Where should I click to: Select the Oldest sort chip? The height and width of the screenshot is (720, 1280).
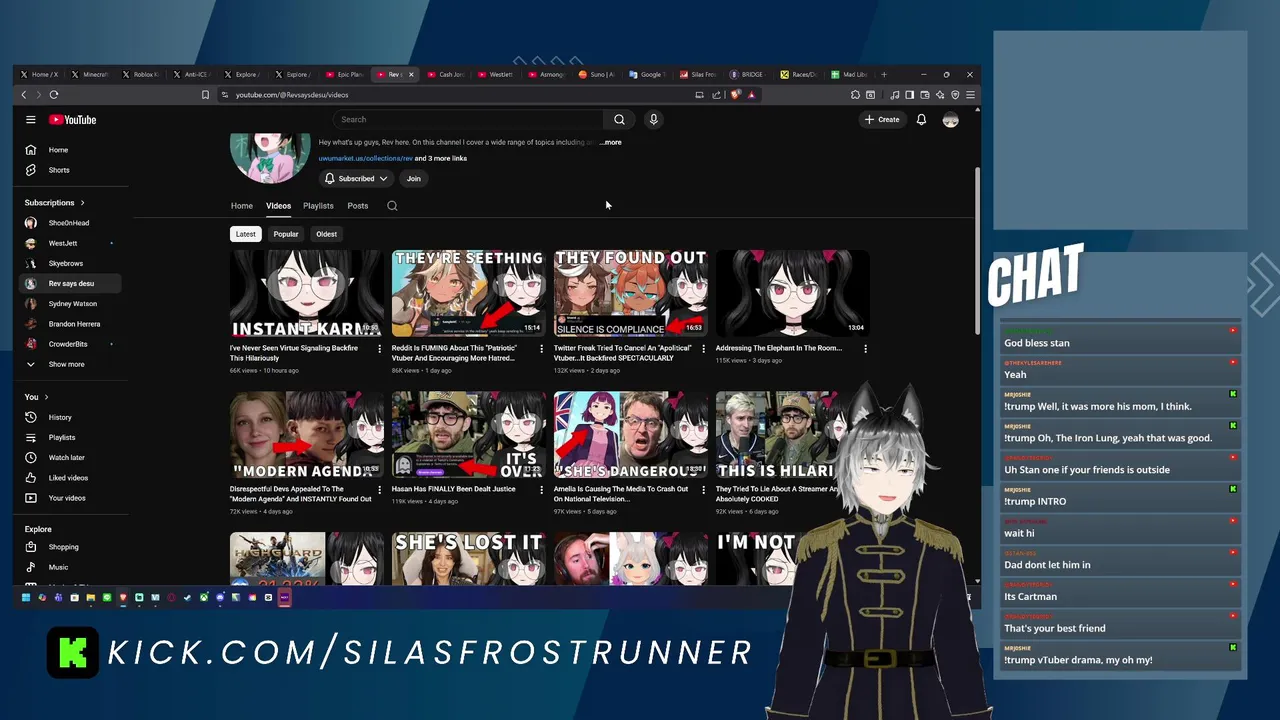[326, 234]
